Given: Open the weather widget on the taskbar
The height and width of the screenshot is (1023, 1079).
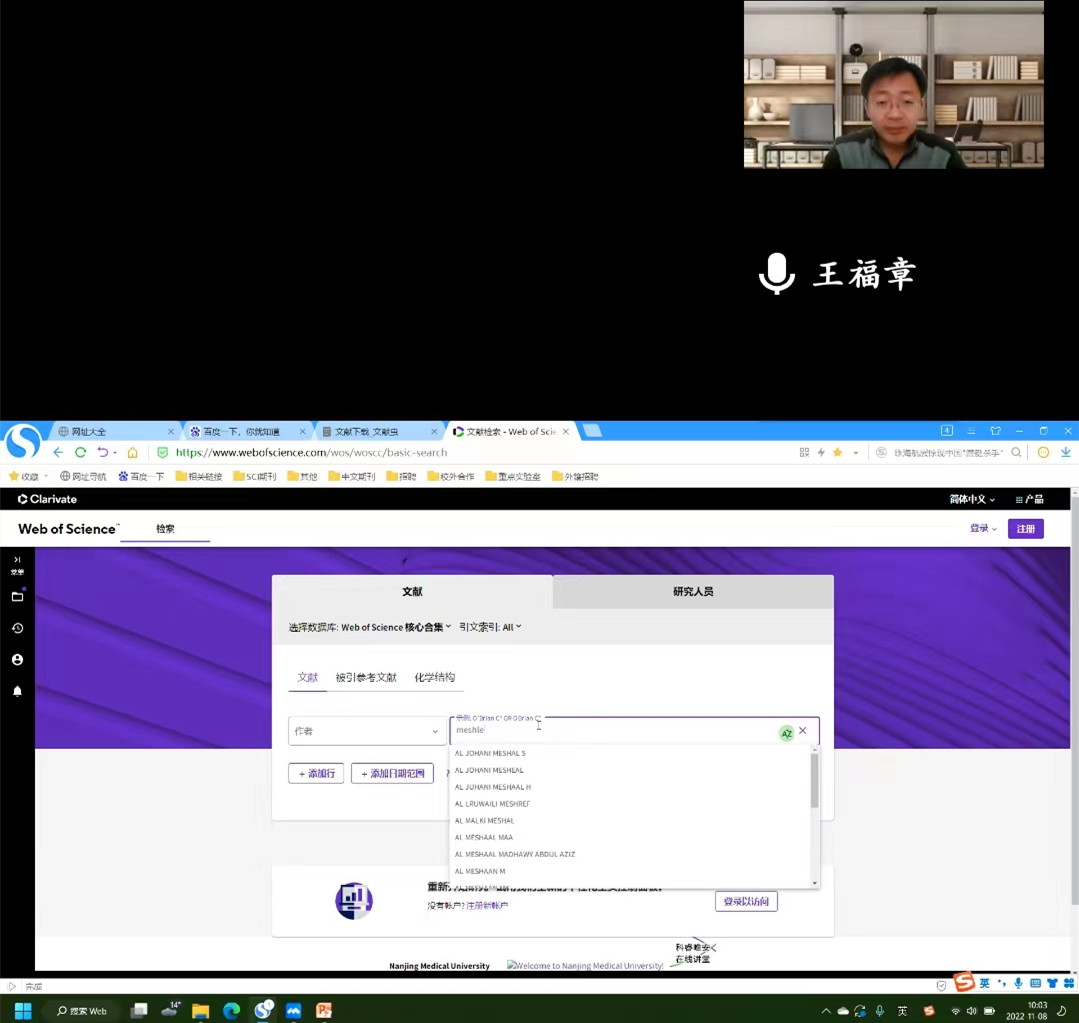Looking at the screenshot, I should point(170,1010).
